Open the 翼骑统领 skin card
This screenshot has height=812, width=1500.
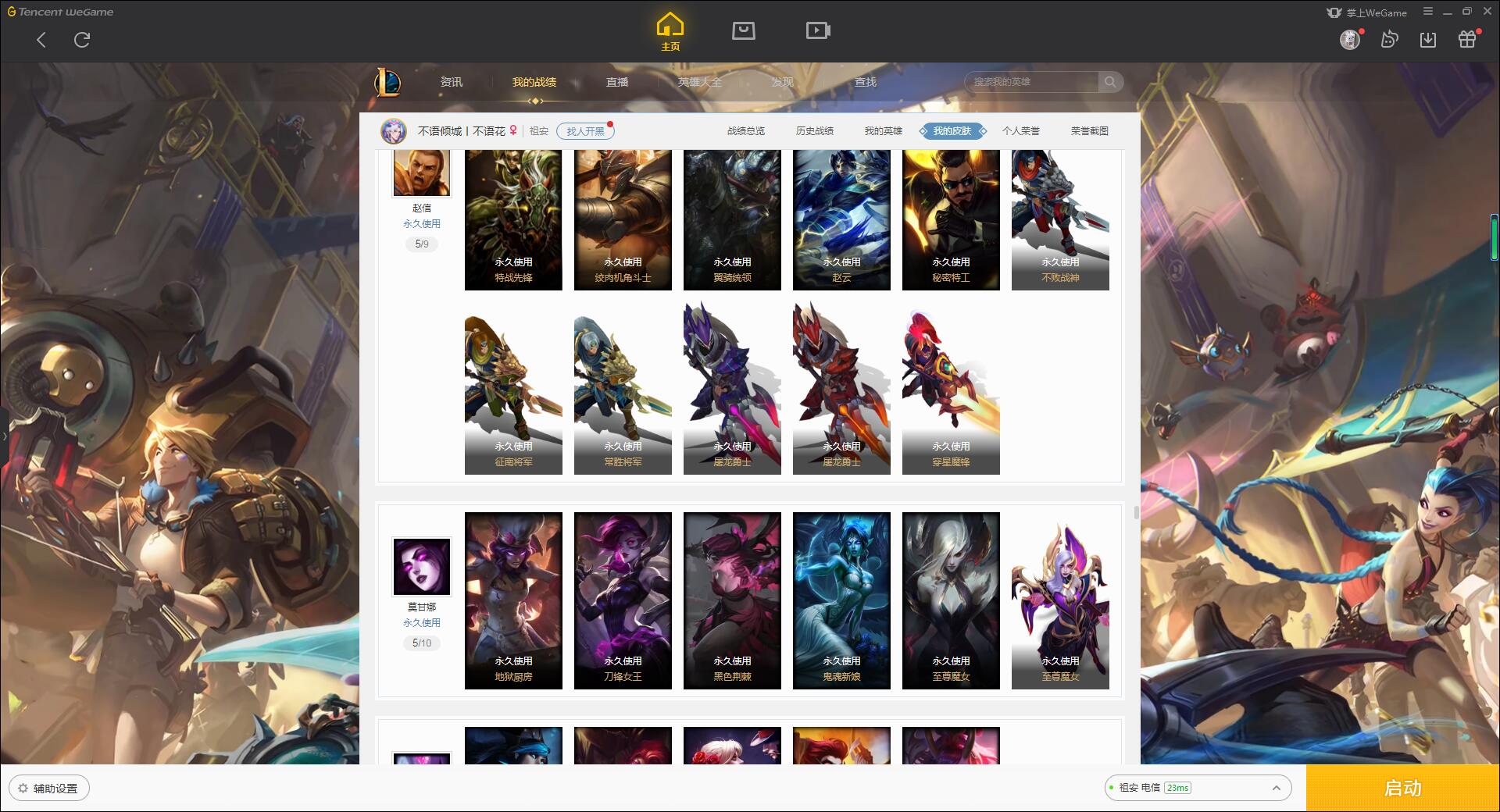[732, 220]
